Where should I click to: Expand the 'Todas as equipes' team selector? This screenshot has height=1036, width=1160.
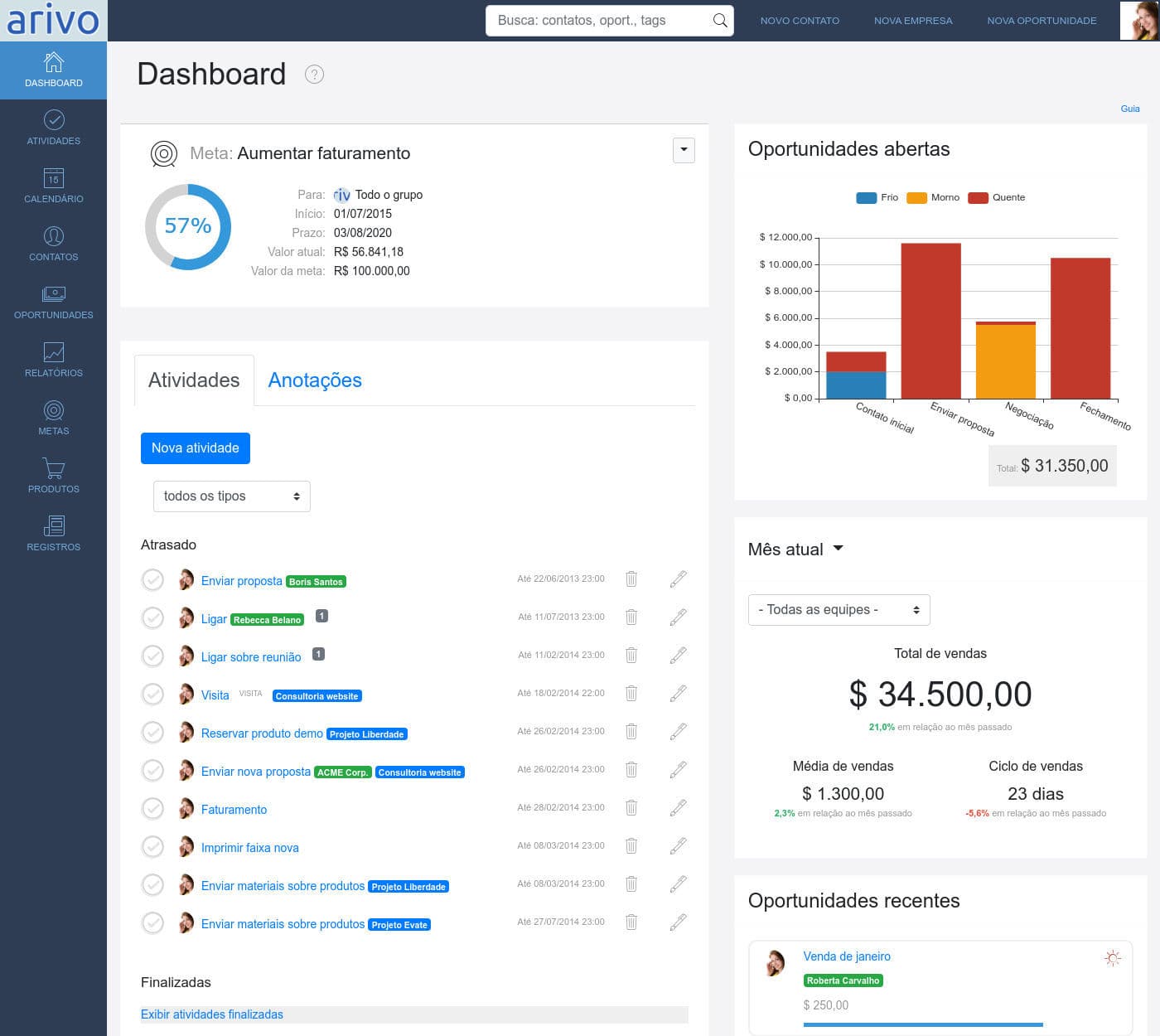(839, 610)
